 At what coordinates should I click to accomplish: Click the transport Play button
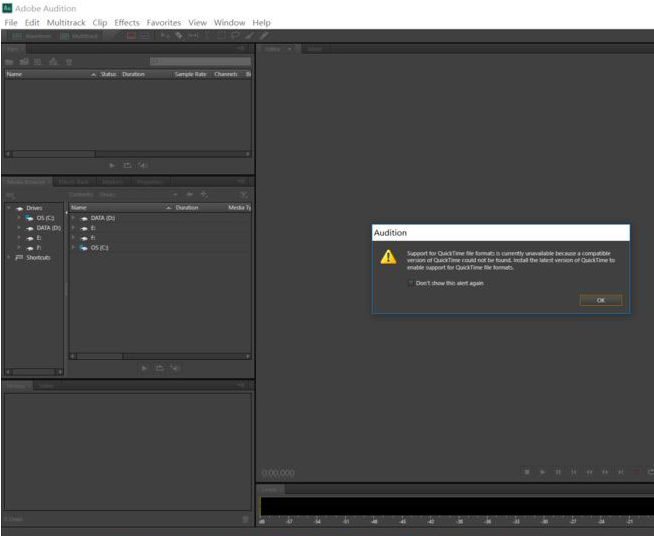click(542, 472)
